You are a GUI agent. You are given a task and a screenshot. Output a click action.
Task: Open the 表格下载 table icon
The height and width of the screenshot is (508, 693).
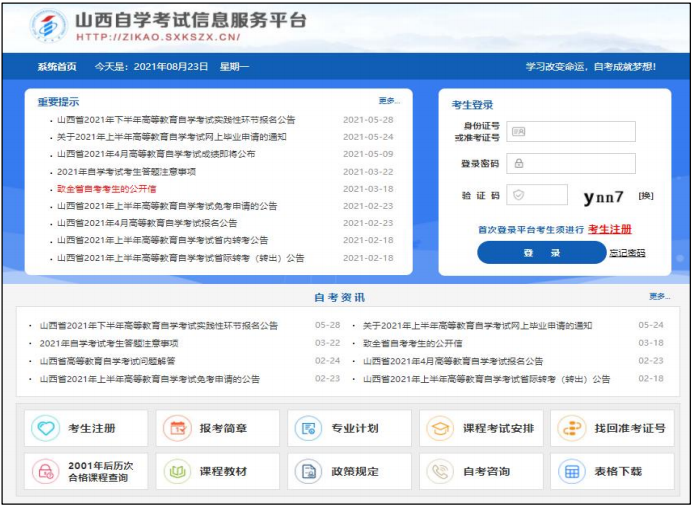(x=572, y=471)
